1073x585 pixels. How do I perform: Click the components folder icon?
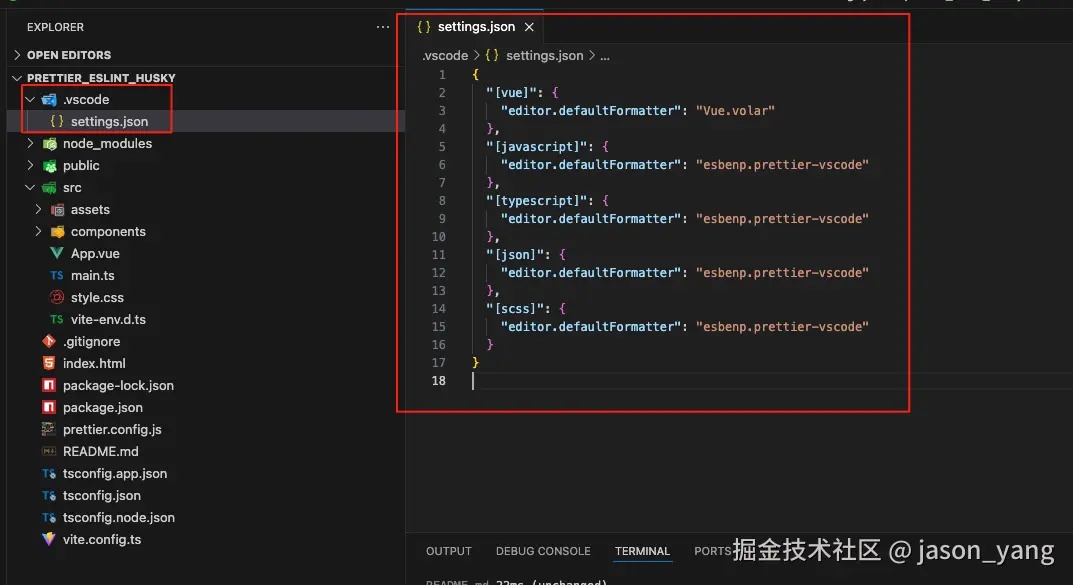click(57, 231)
